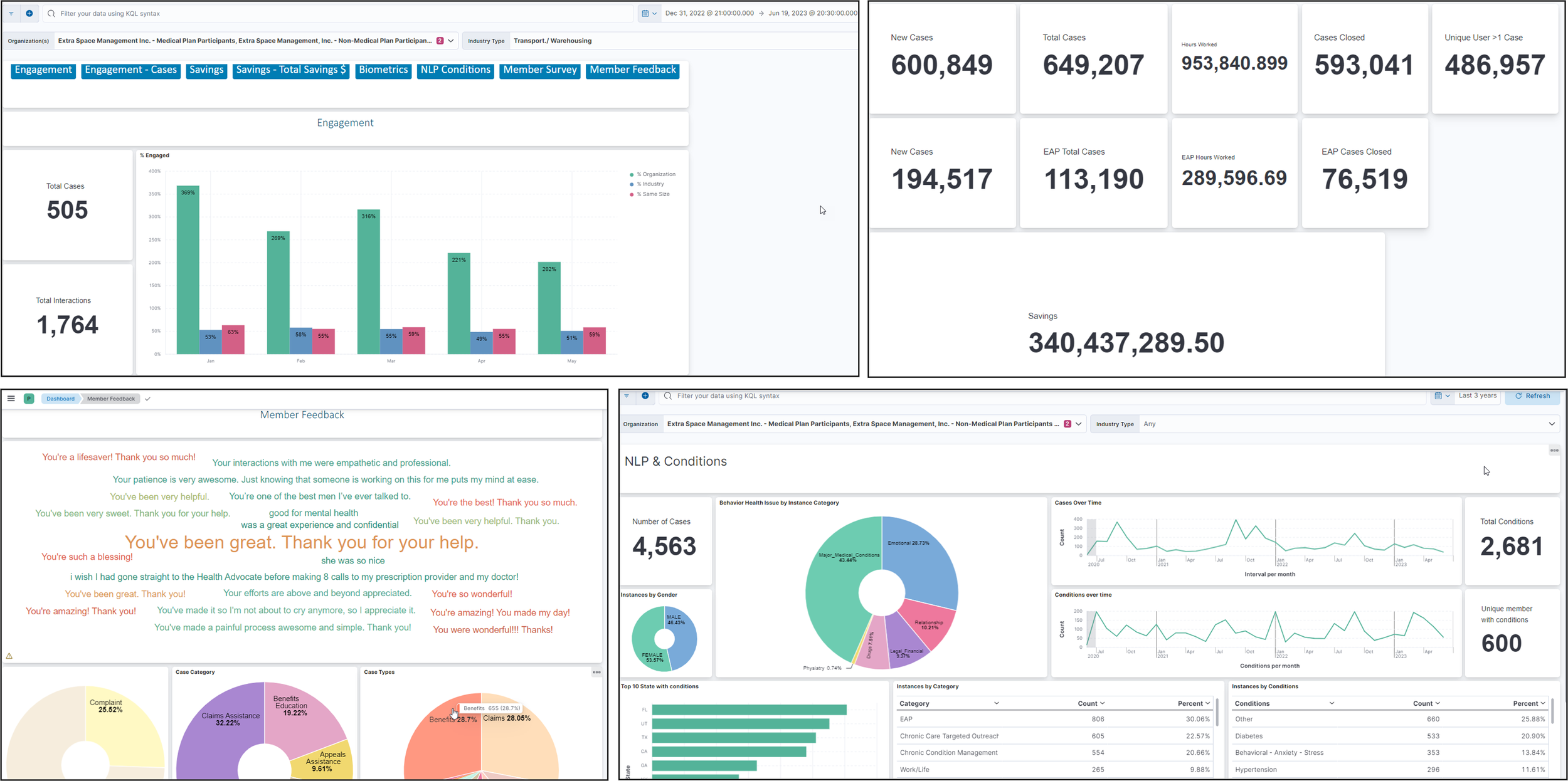This screenshot has width=1568, height=781.
Task: Toggle % Industry legend swatch
Action: click(632, 184)
